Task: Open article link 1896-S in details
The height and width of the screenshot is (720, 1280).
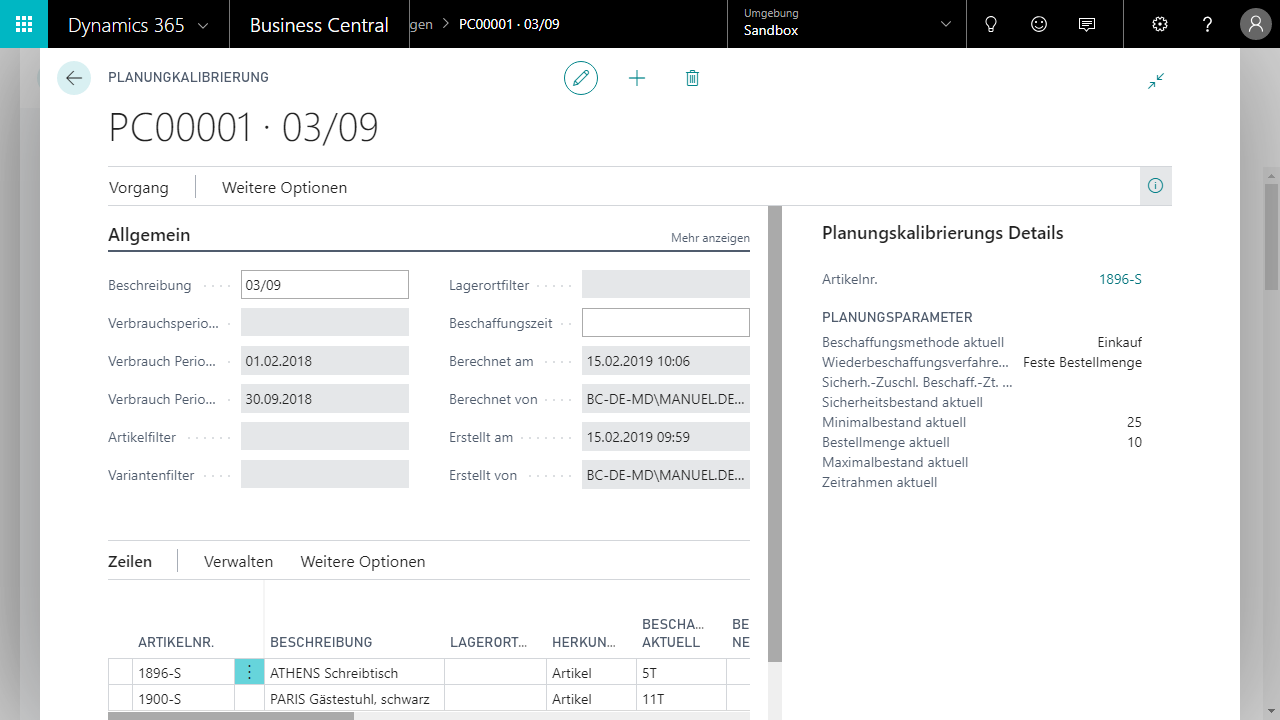Action: tap(1120, 279)
